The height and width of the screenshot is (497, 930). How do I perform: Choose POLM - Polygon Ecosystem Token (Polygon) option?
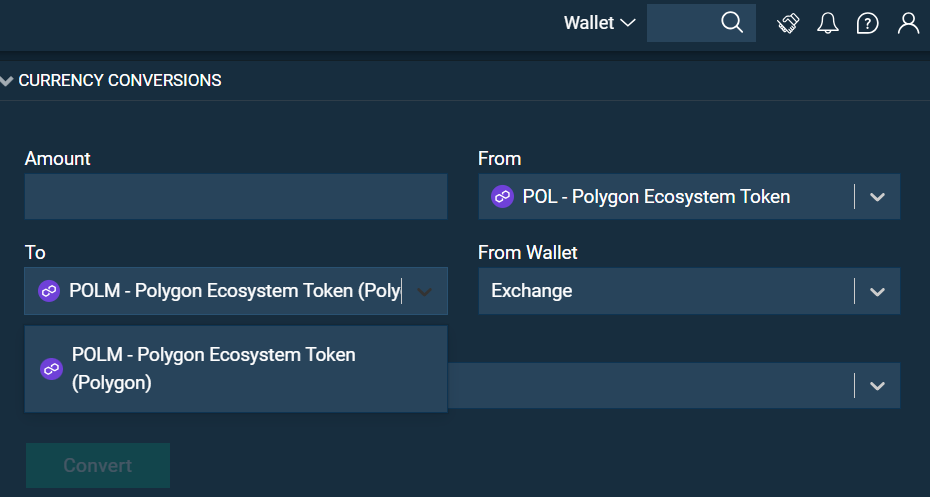pyautogui.click(x=235, y=368)
